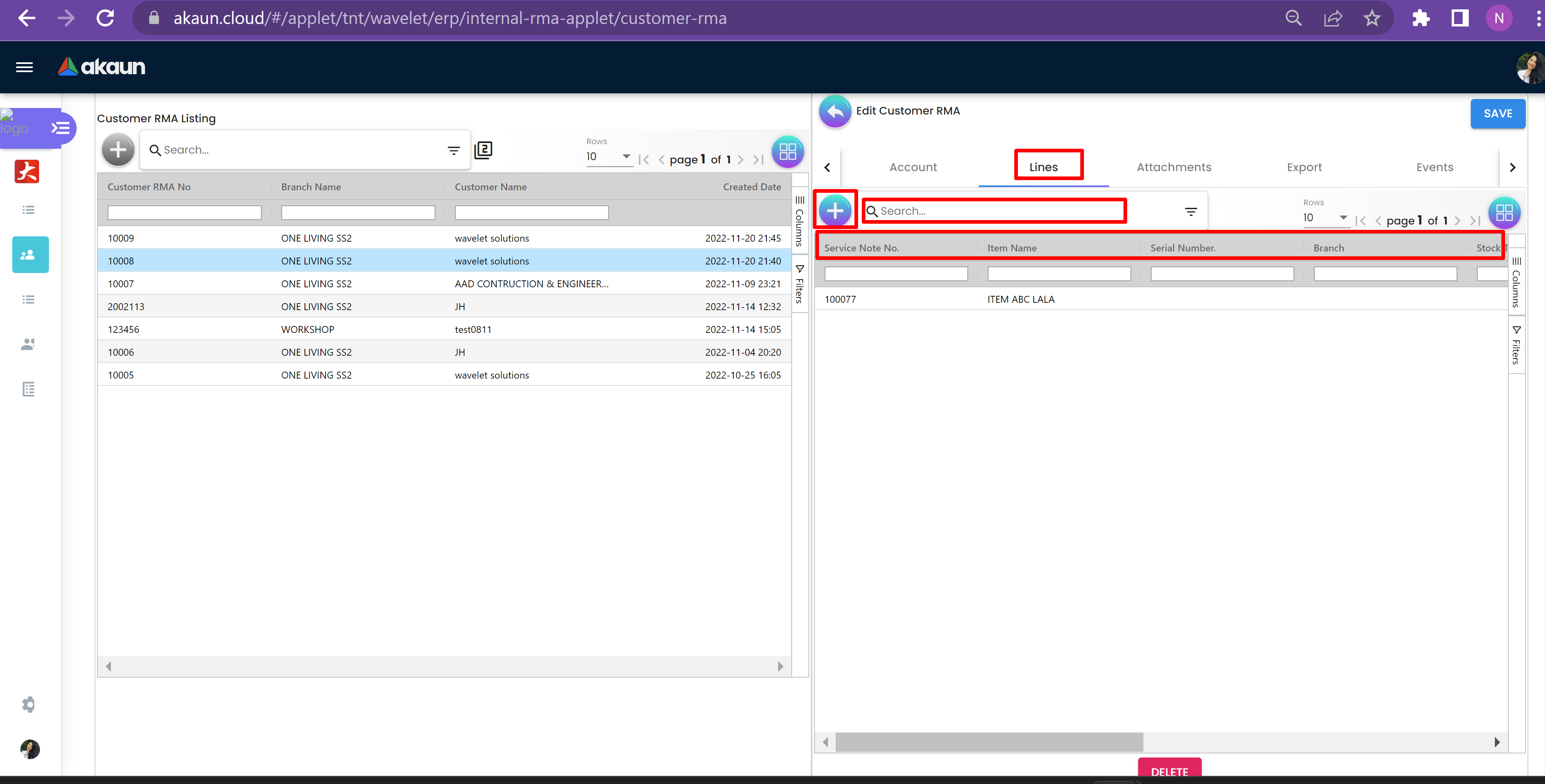Collapse the purple sidebar menu toggle
Image resolution: width=1545 pixels, height=784 pixels.
coord(61,128)
